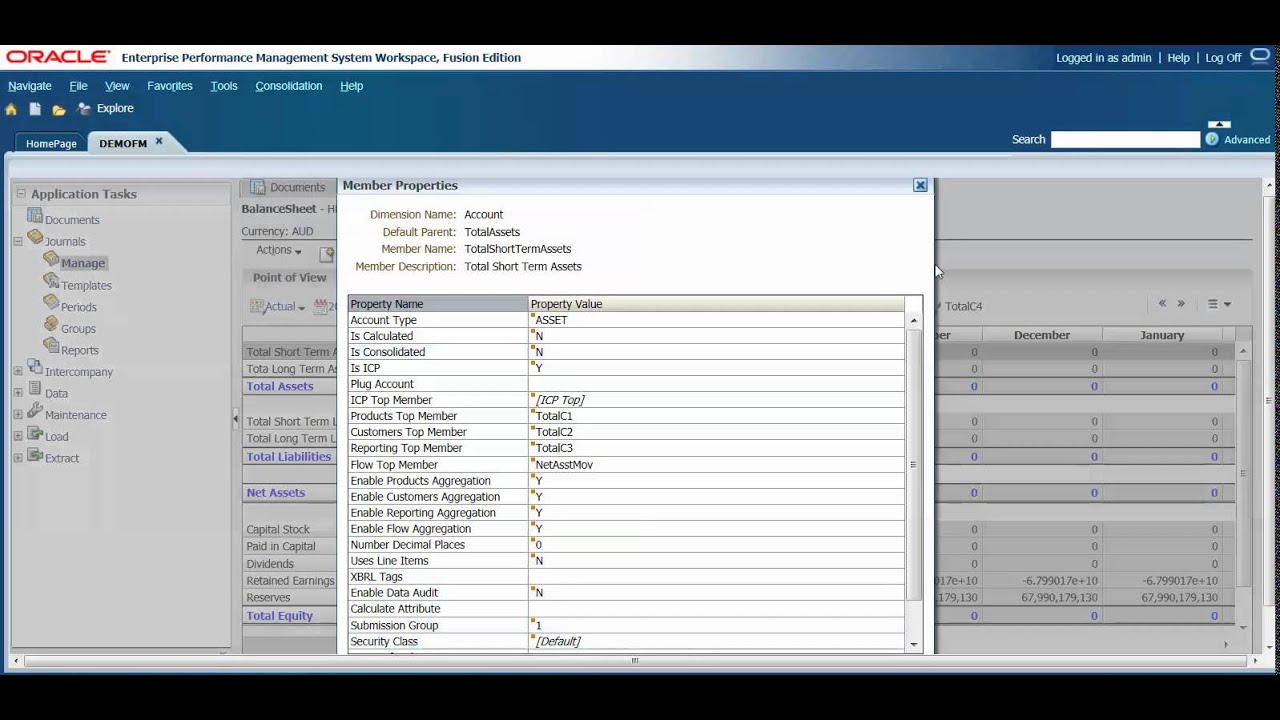Expand the Maintenance tree node

(x=18, y=415)
